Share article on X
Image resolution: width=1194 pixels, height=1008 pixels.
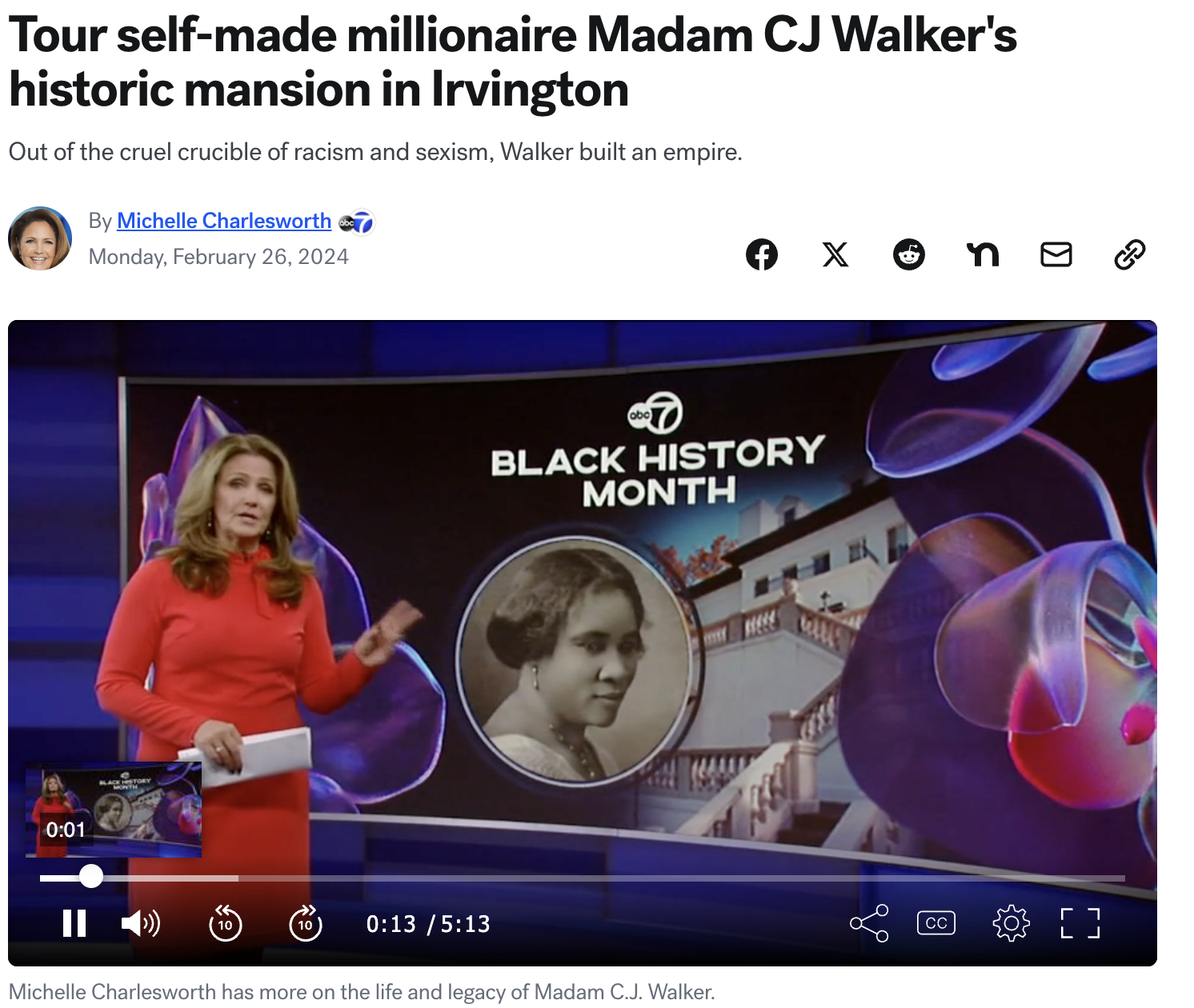(835, 254)
